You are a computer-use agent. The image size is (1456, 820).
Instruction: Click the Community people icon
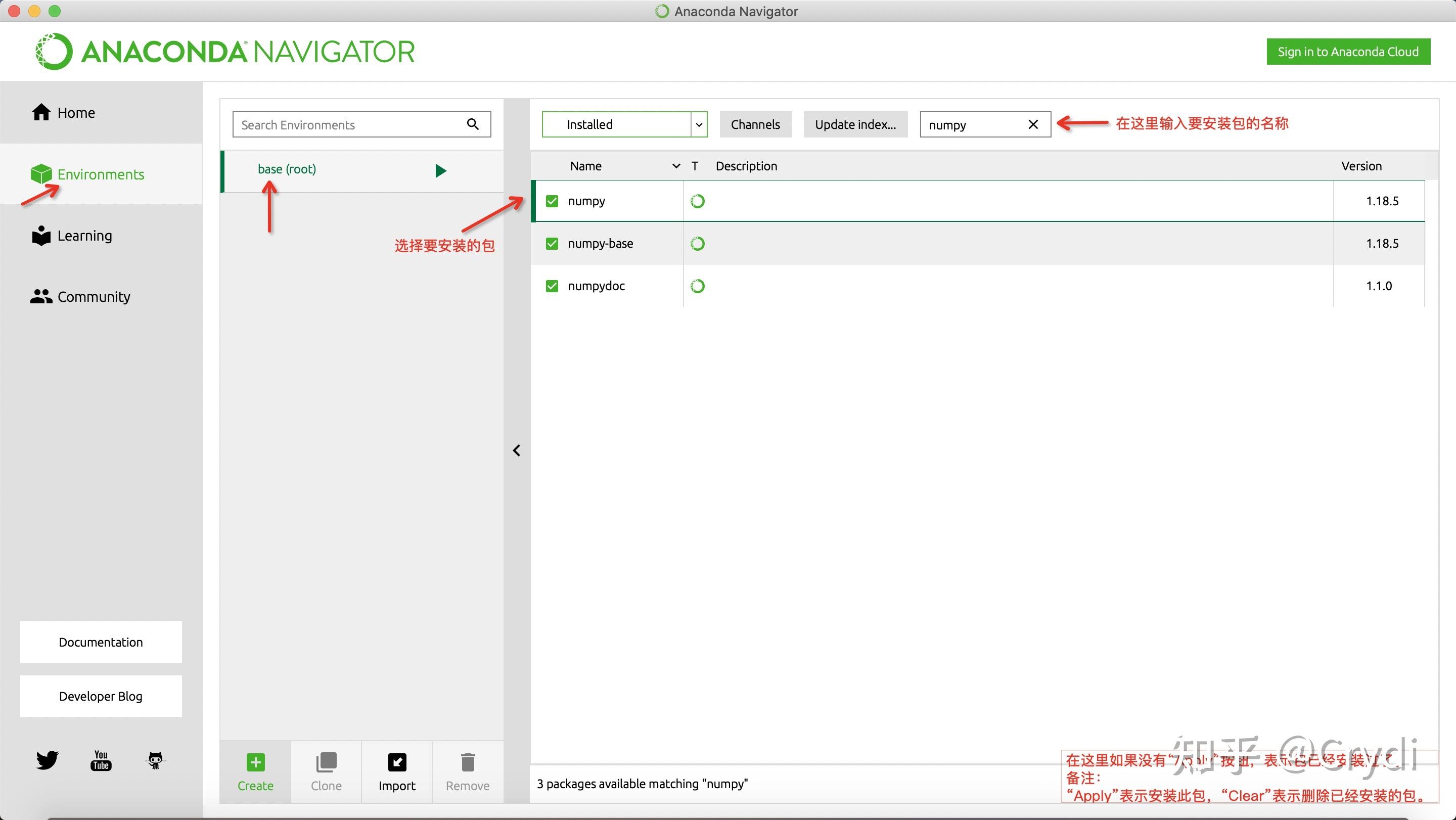click(41, 296)
